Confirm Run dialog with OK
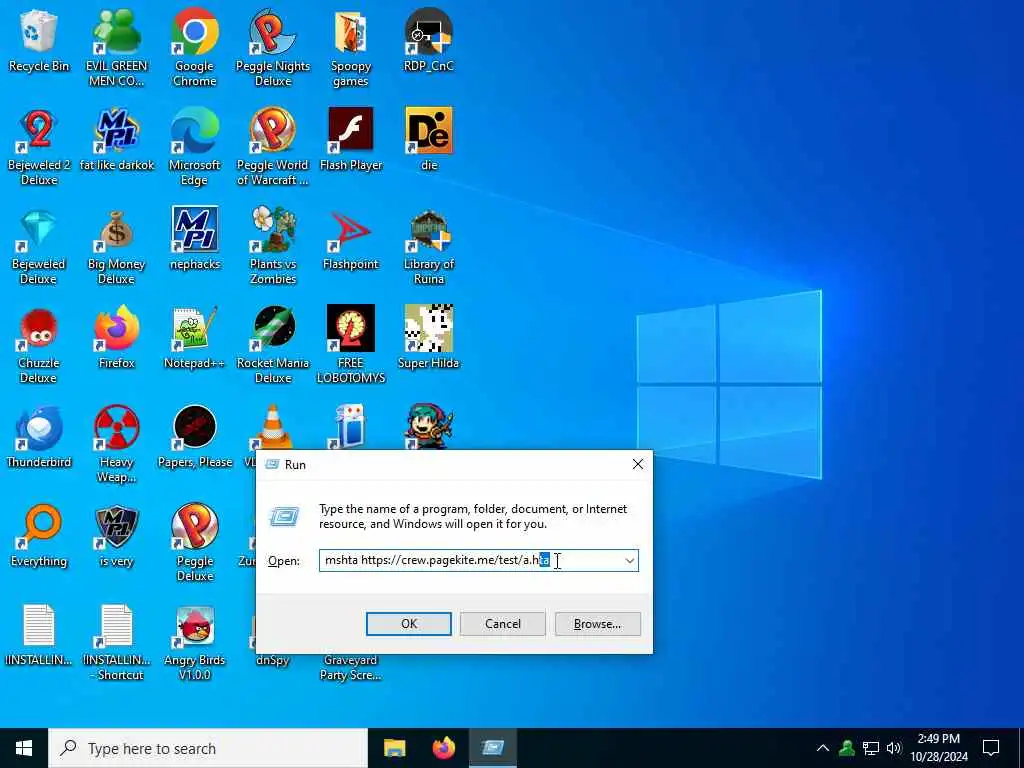 [409, 624]
